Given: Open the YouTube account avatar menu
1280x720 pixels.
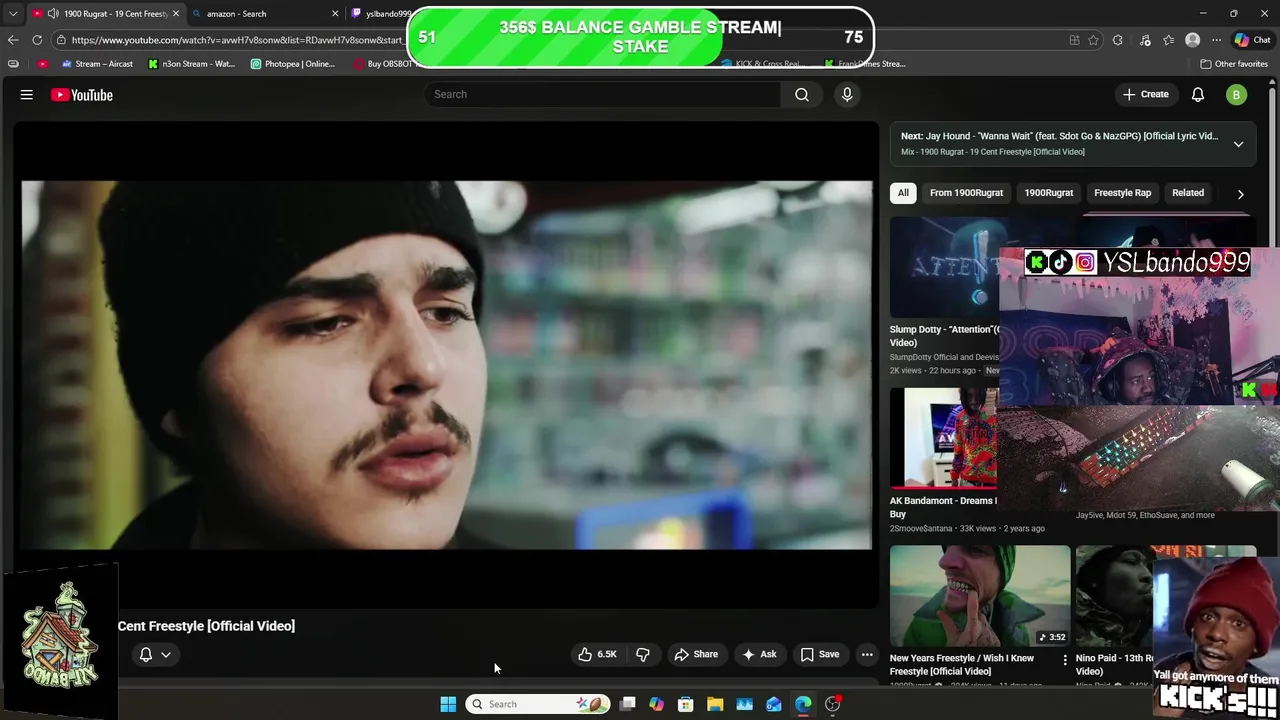Looking at the screenshot, I should point(1236,95).
